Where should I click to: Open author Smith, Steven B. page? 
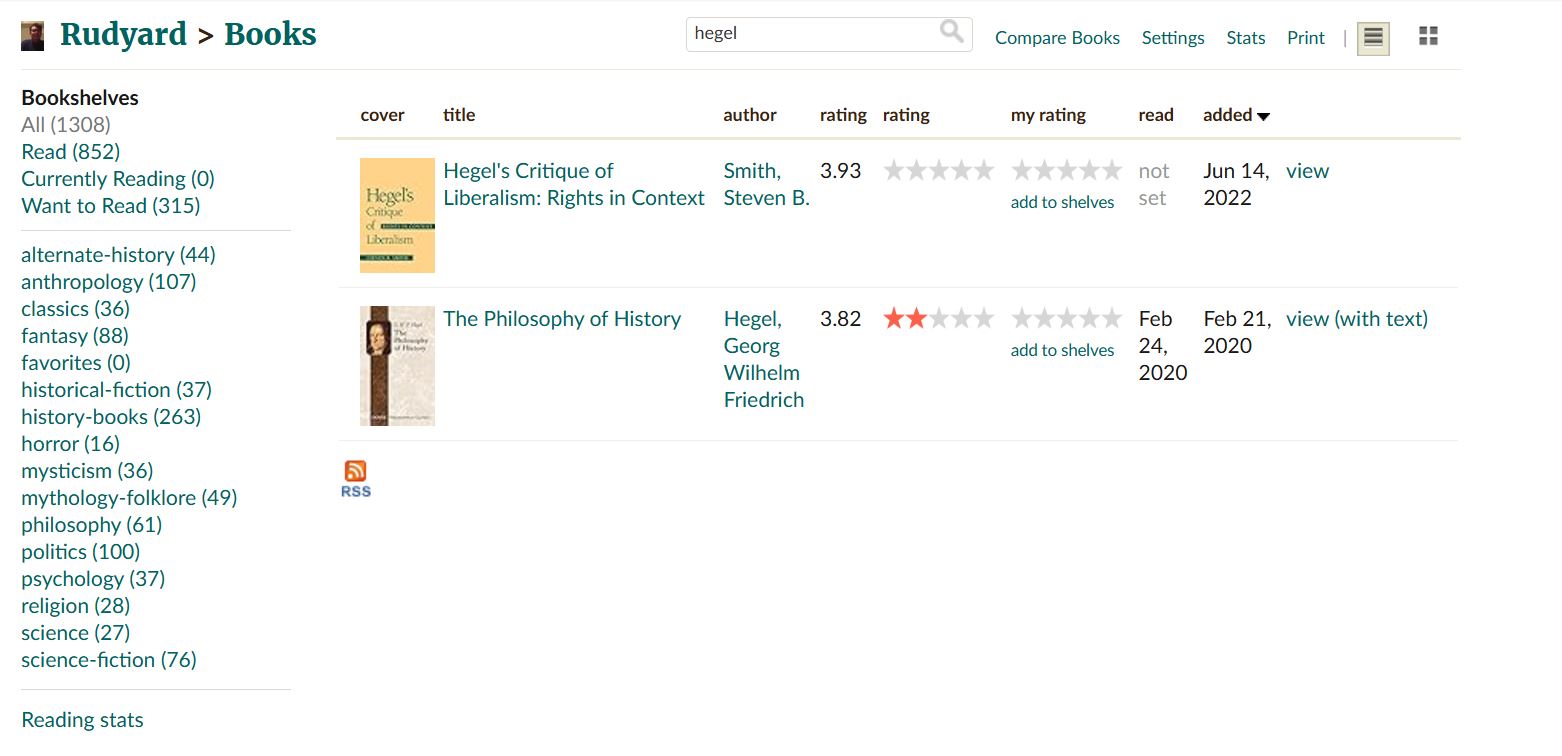(766, 184)
